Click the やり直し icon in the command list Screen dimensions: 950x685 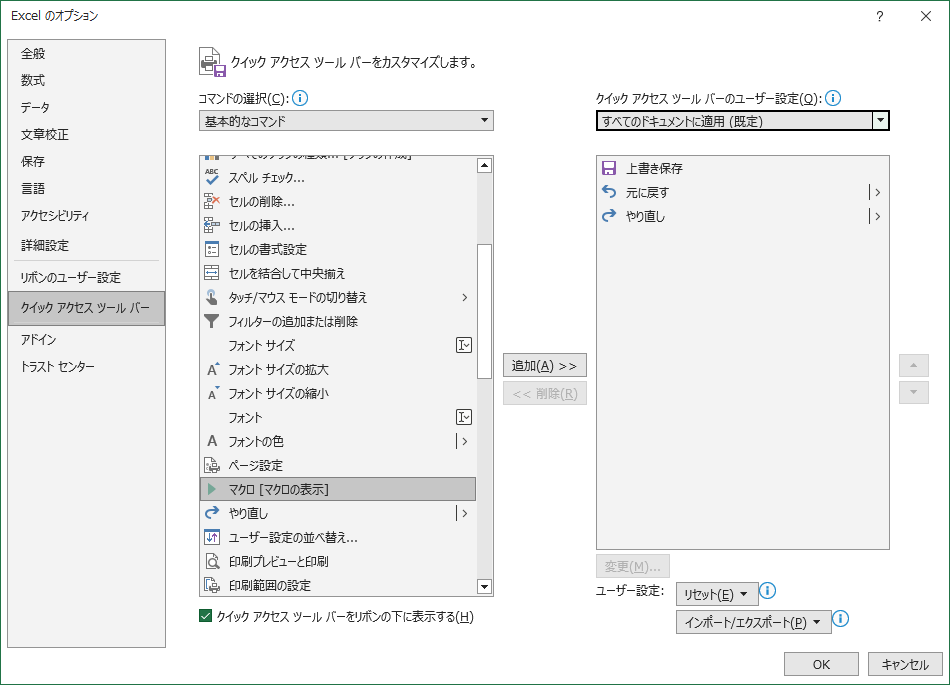tap(211, 513)
